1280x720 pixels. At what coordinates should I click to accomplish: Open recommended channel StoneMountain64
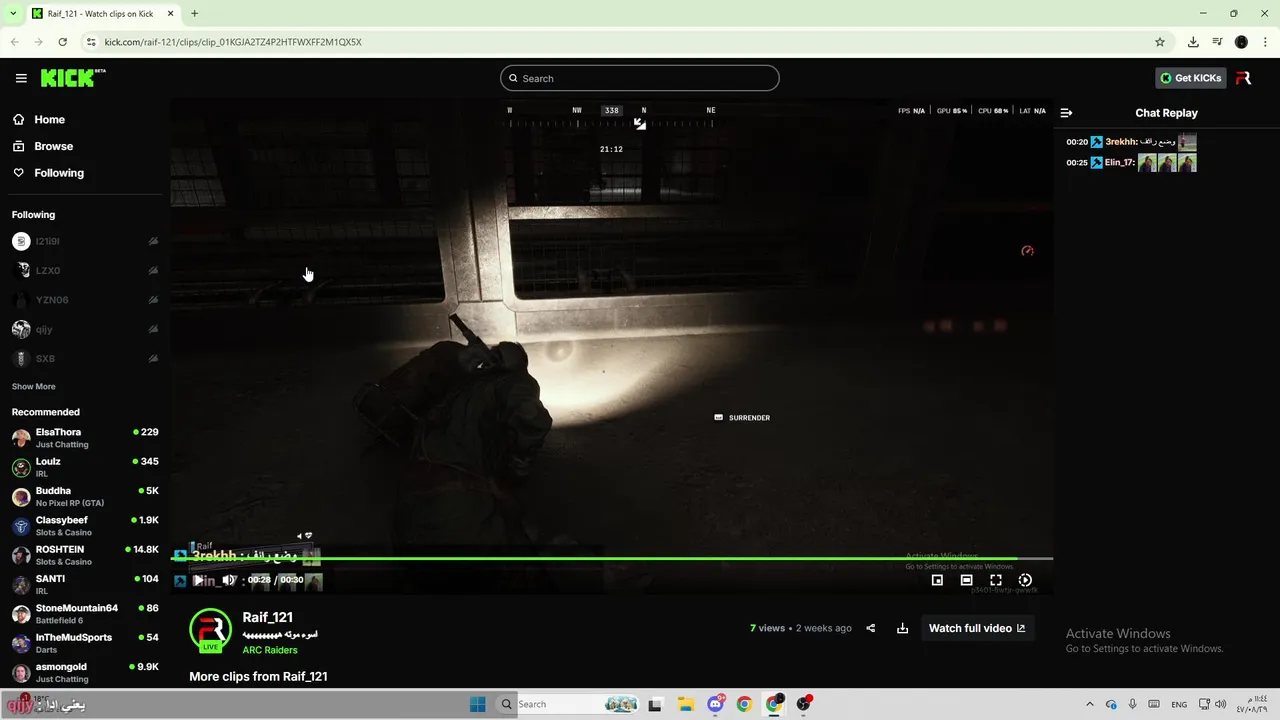click(85, 614)
